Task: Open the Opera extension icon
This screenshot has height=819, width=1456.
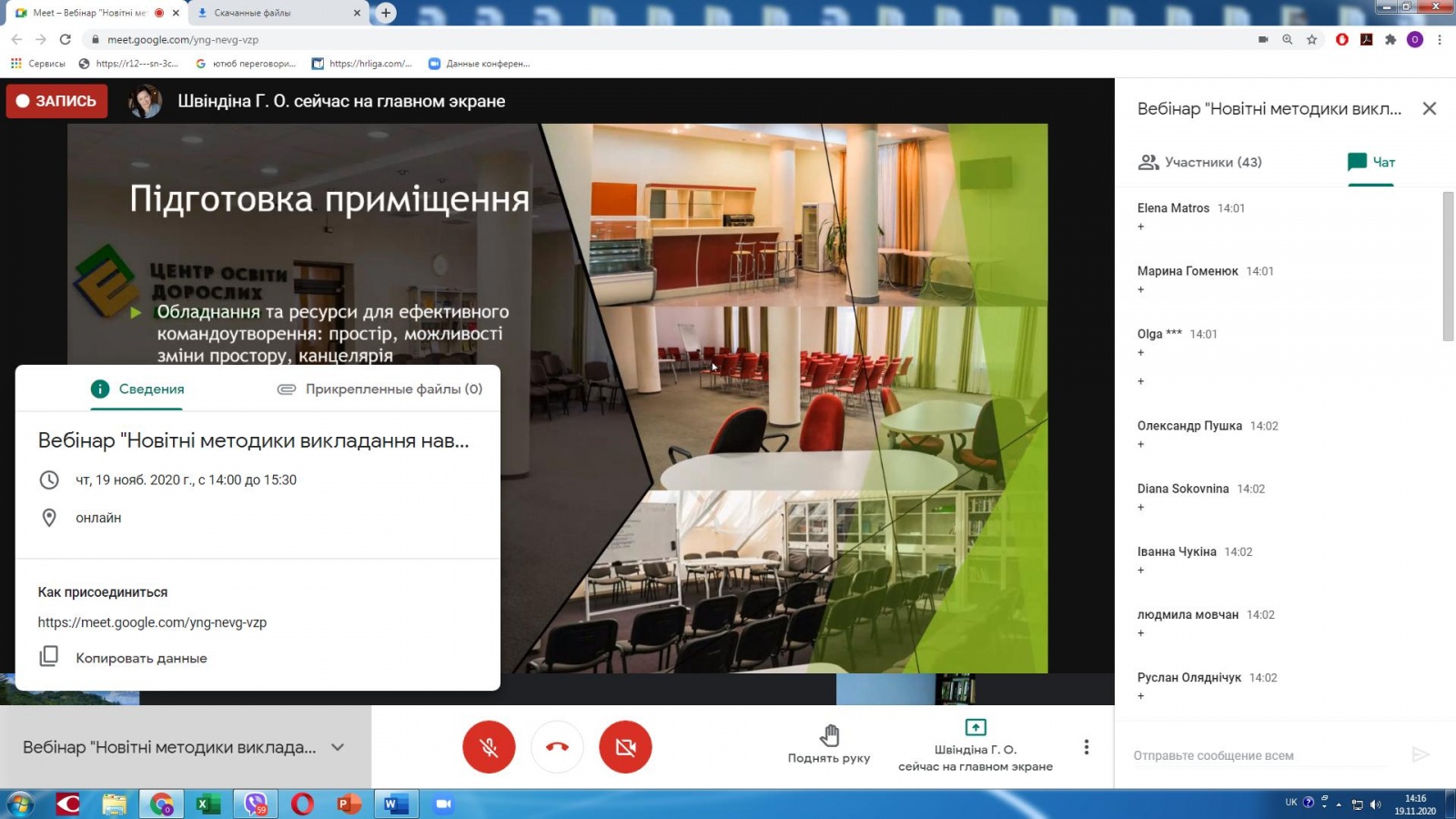Action: [x=1341, y=39]
